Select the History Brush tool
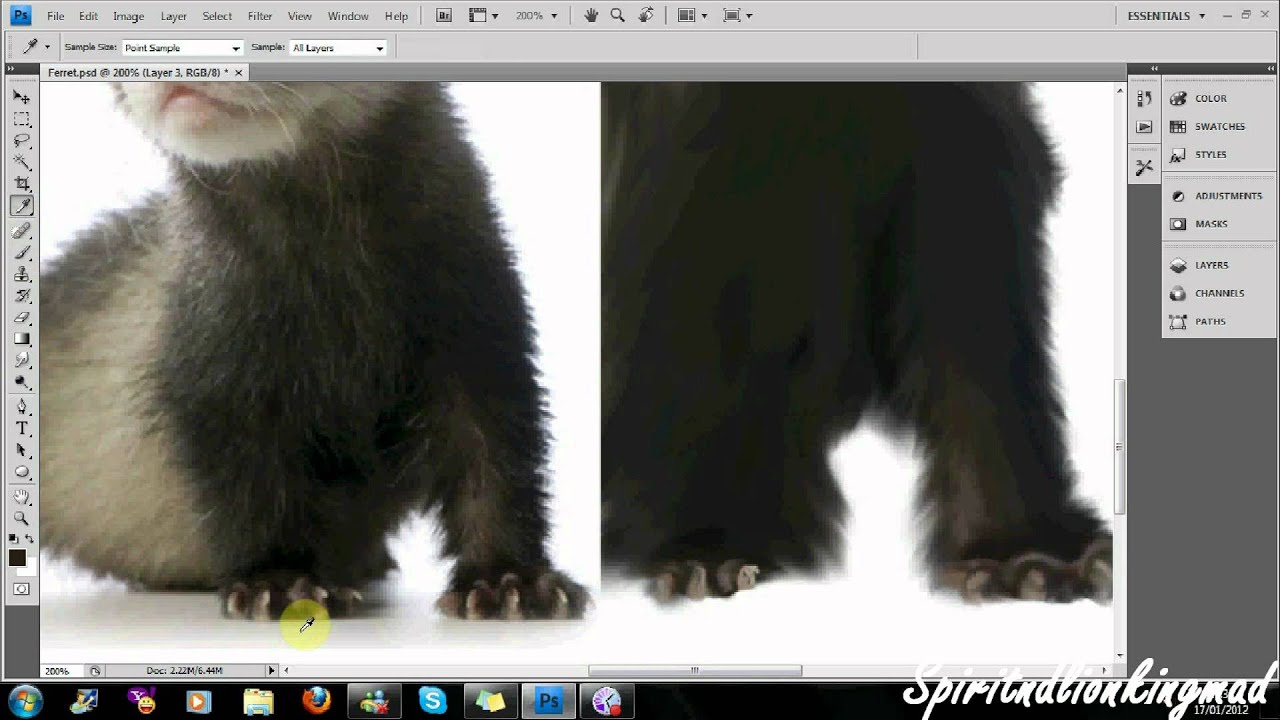 (21, 296)
